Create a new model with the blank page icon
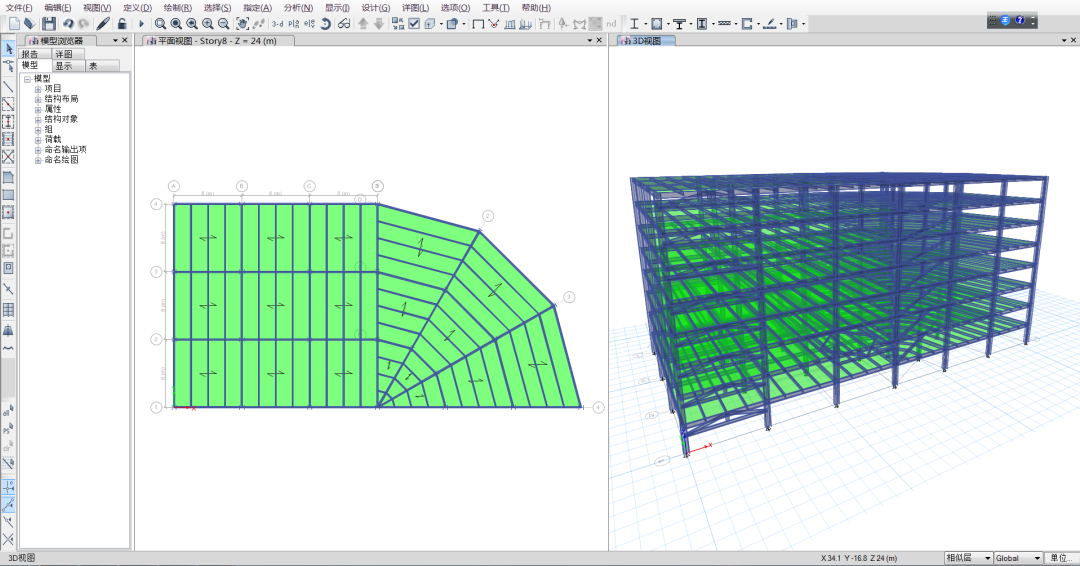Image resolution: width=1080 pixels, height=566 pixels. [x=14, y=23]
